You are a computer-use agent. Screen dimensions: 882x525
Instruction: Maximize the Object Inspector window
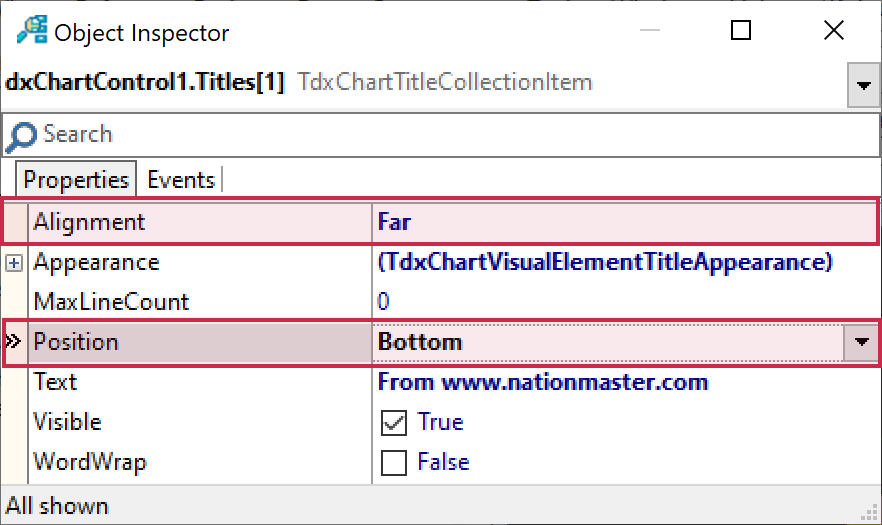pyautogui.click(x=741, y=31)
